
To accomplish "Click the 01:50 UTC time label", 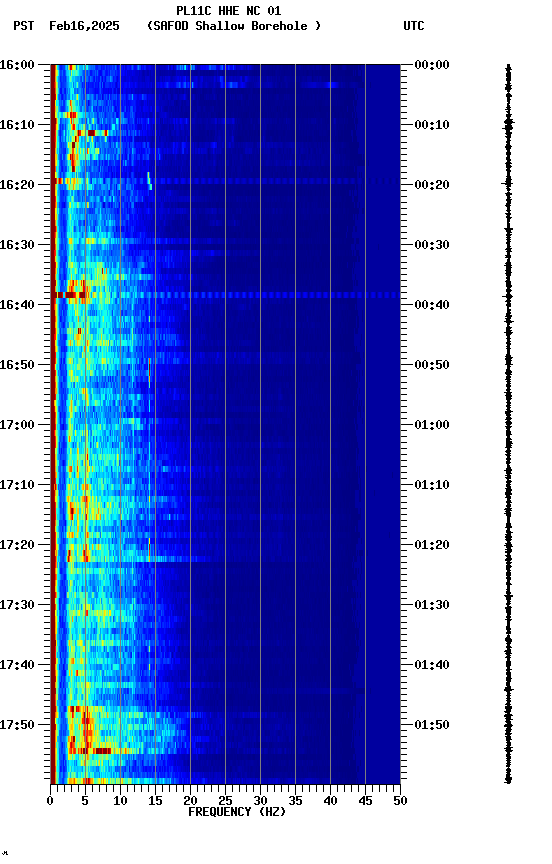I will (432, 725).
